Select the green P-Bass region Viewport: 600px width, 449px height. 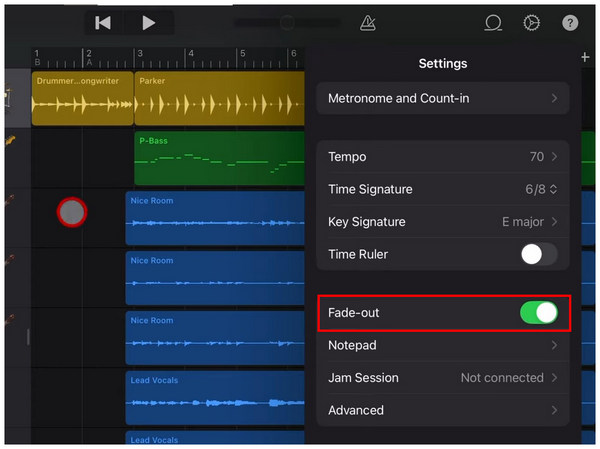(x=218, y=157)
